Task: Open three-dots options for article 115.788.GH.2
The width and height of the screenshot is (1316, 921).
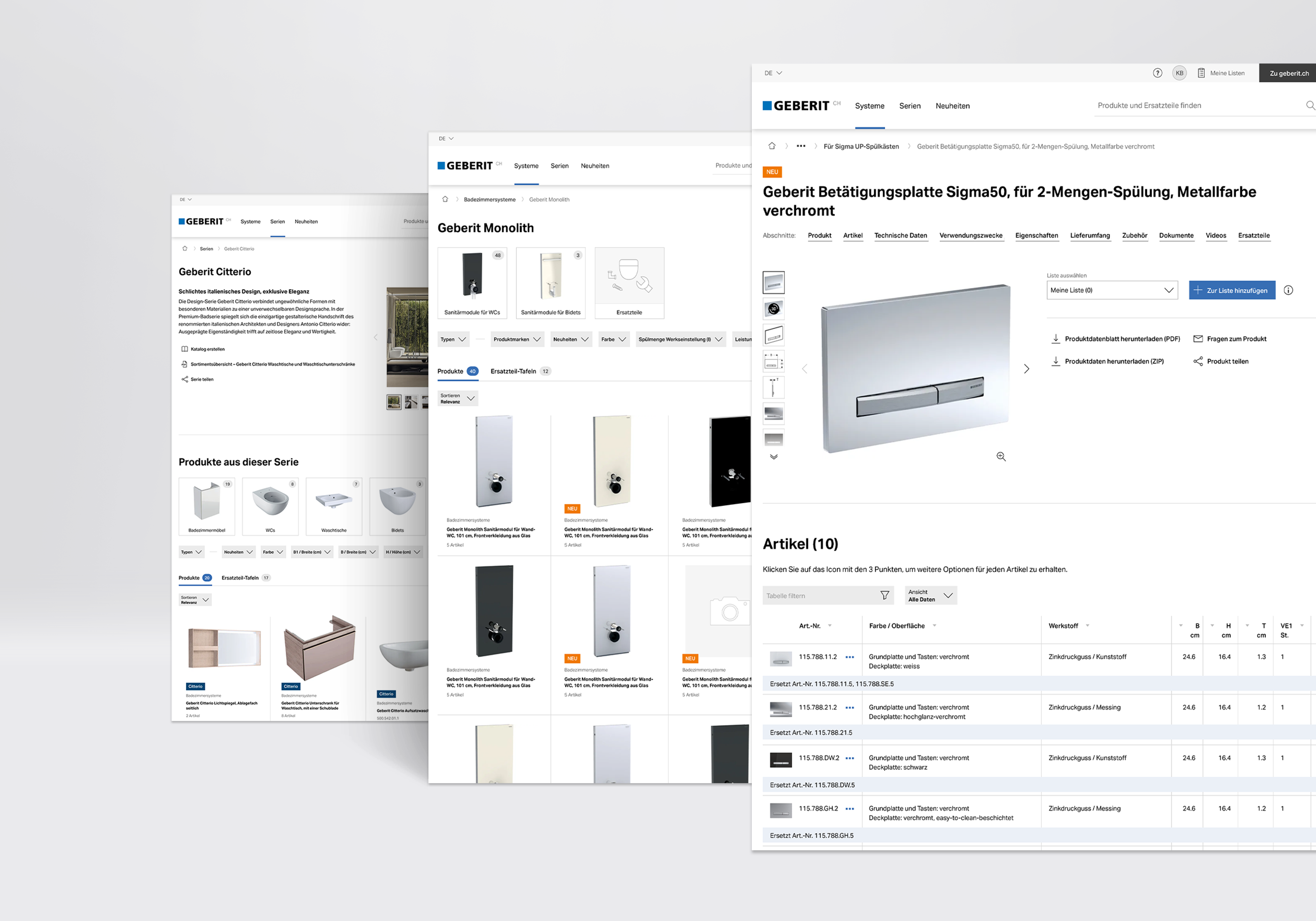Action: click(849, 808)
